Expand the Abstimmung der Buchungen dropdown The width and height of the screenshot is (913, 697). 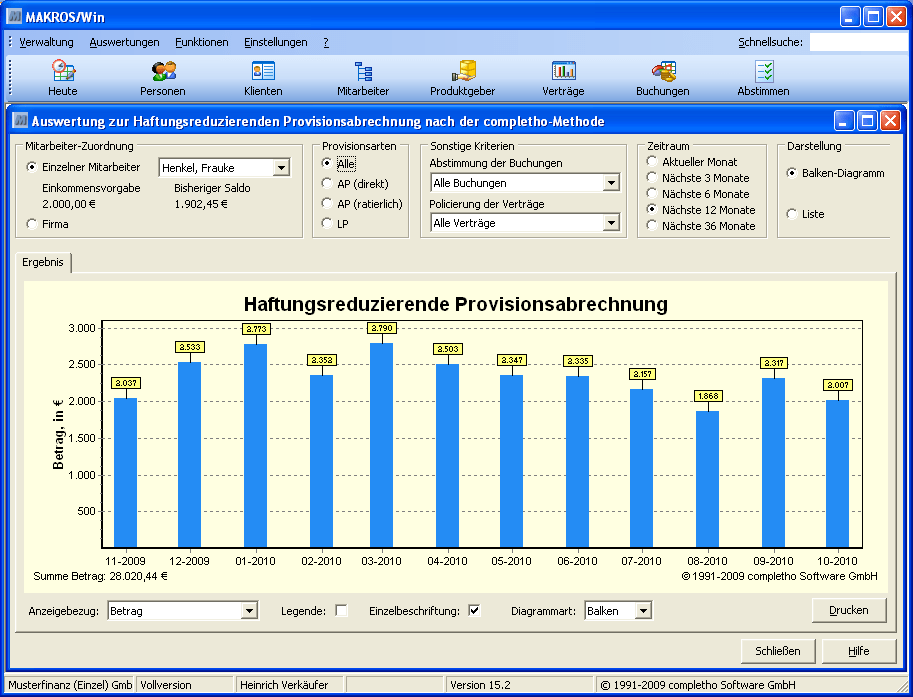(611, 183)
